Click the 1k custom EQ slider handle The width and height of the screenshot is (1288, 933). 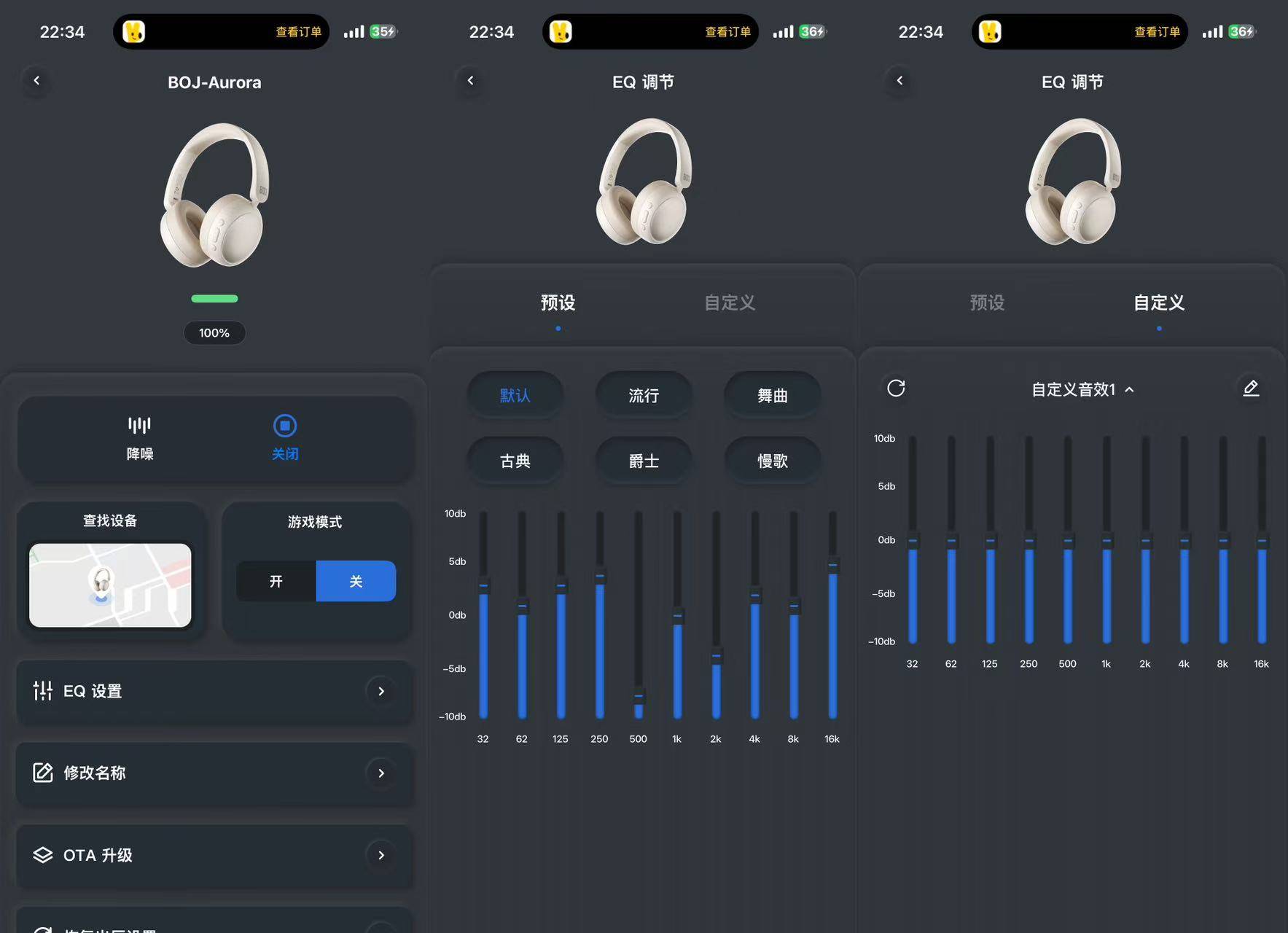1106,540
